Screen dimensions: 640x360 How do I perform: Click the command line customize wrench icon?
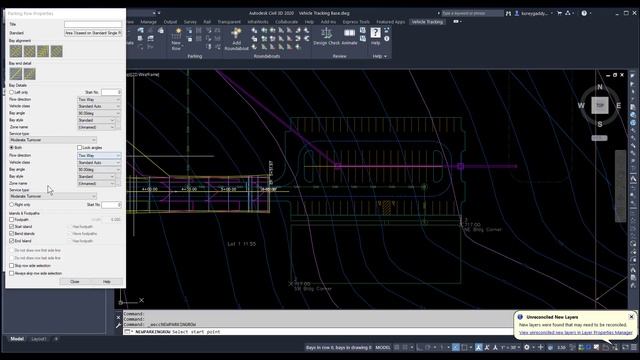(118, 325)
